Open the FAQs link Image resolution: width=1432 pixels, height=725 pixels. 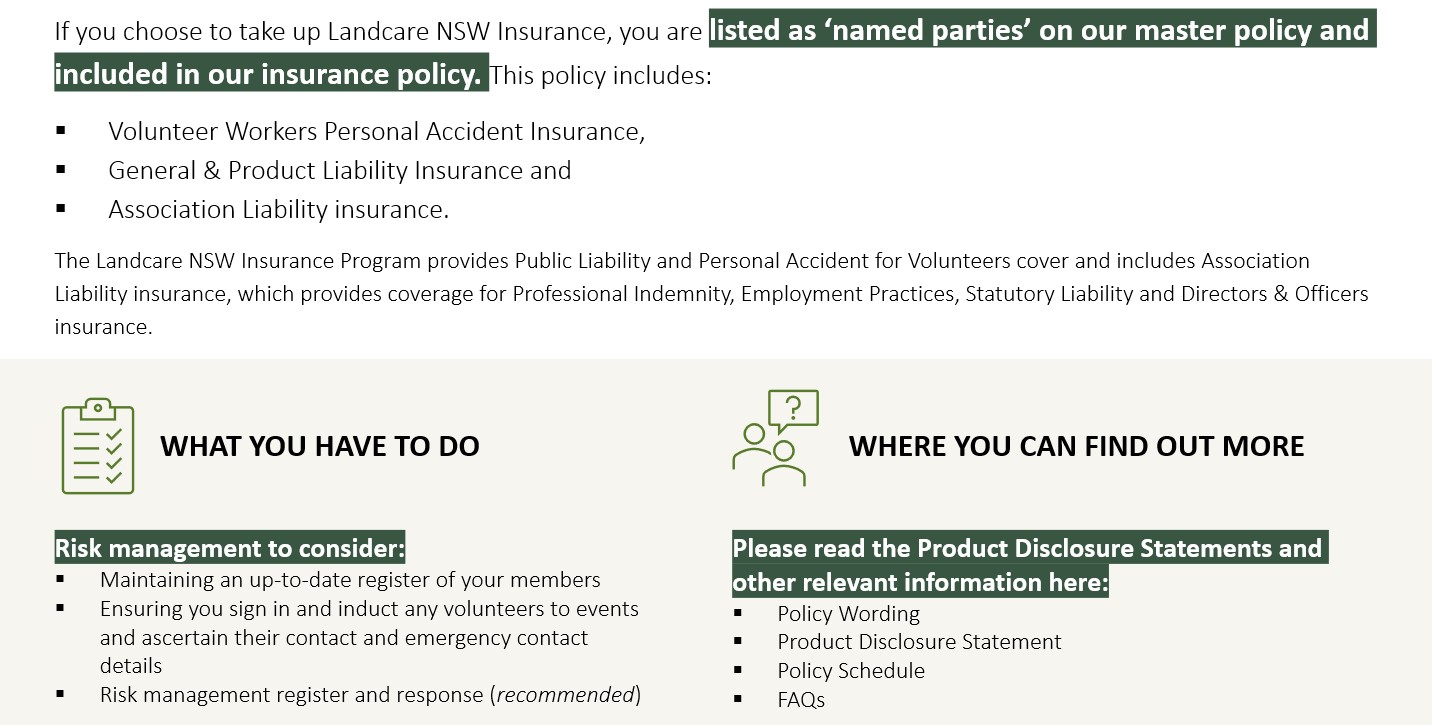coord(801,700)
